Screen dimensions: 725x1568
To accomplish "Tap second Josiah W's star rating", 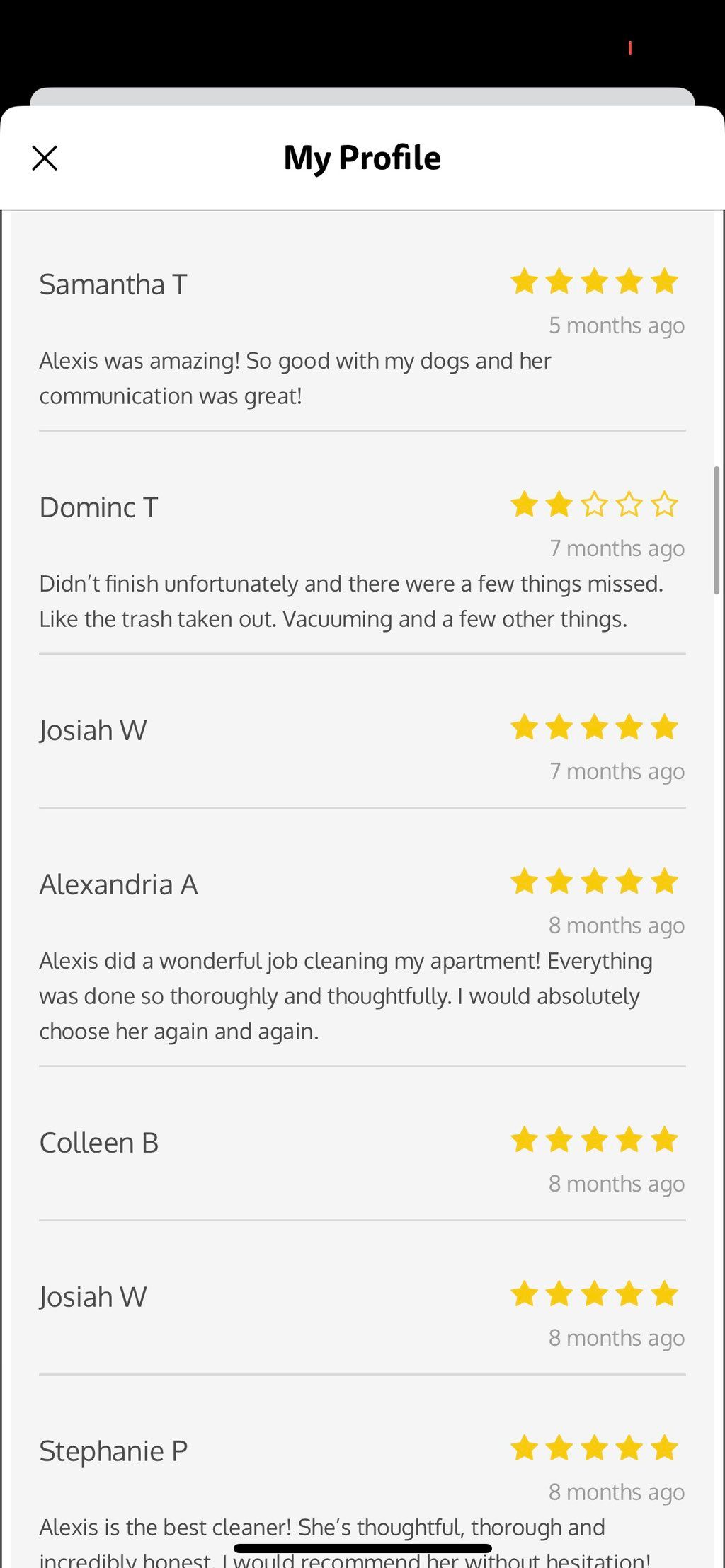I will point(594,1294).
